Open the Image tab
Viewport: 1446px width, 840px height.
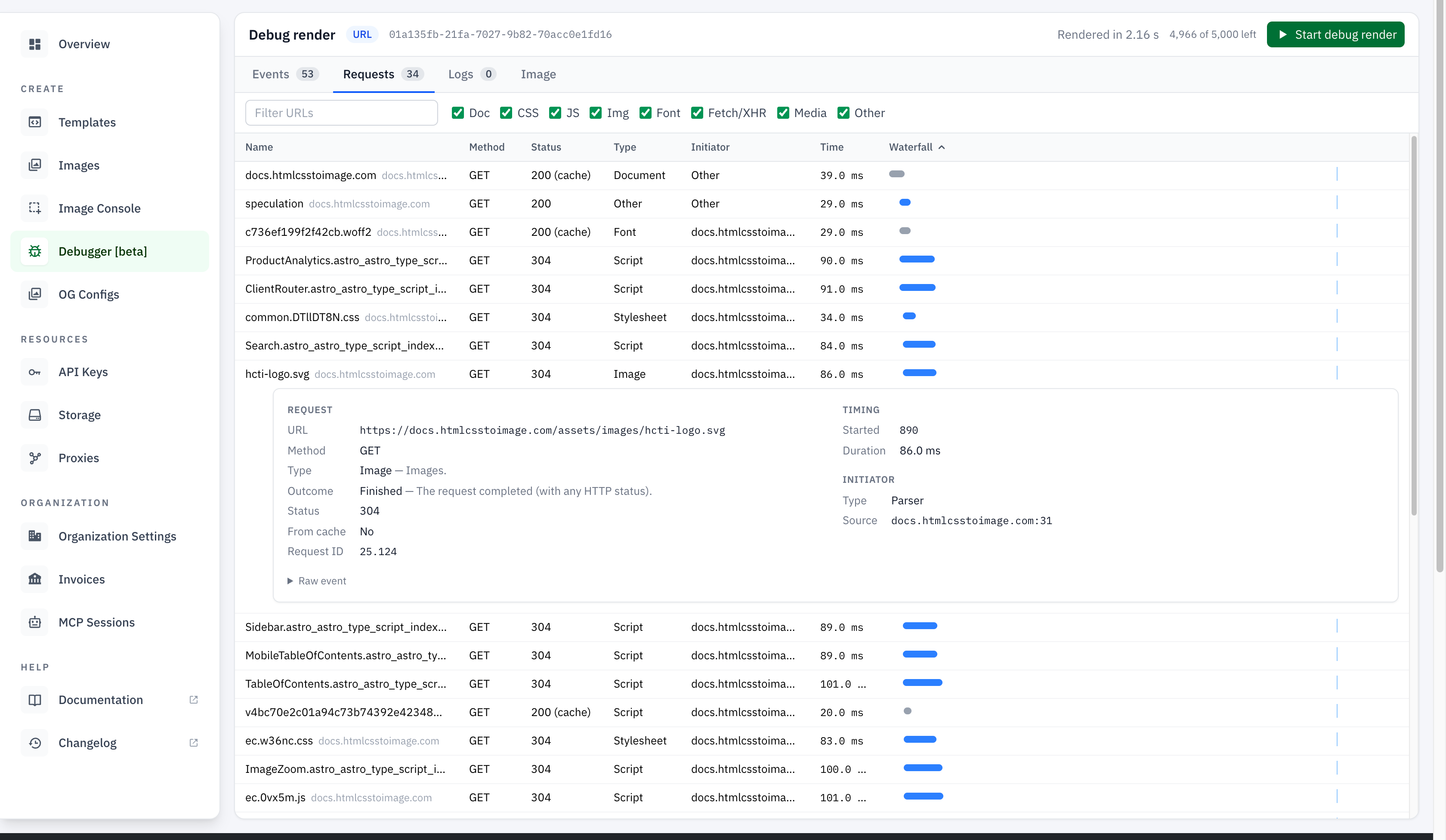pyautogui.click(x=538, y=74)
